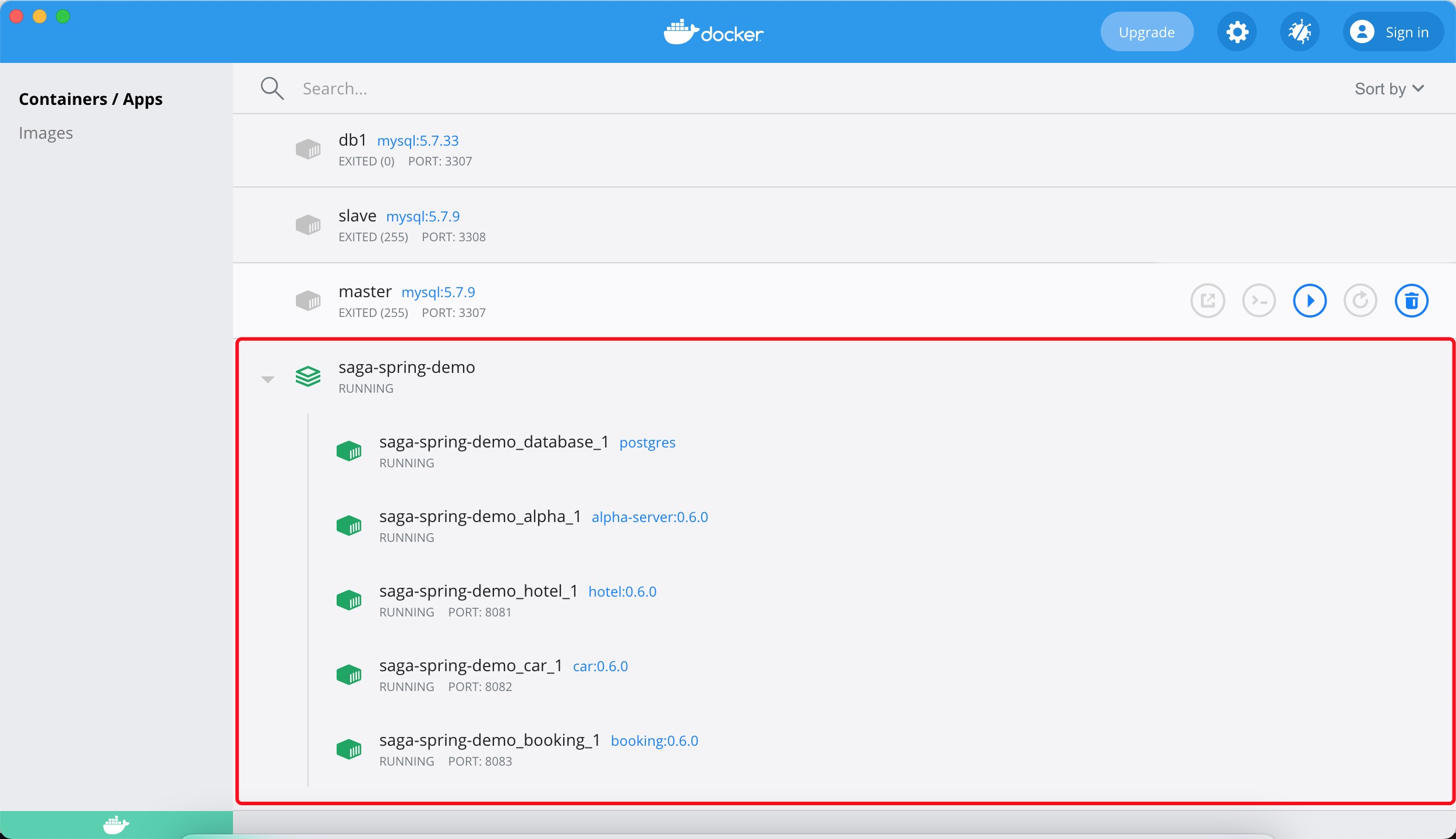Viewport: 1456px width, 839px height.
Task: Focus the Search input field
Action: click(x=815, y=89)
